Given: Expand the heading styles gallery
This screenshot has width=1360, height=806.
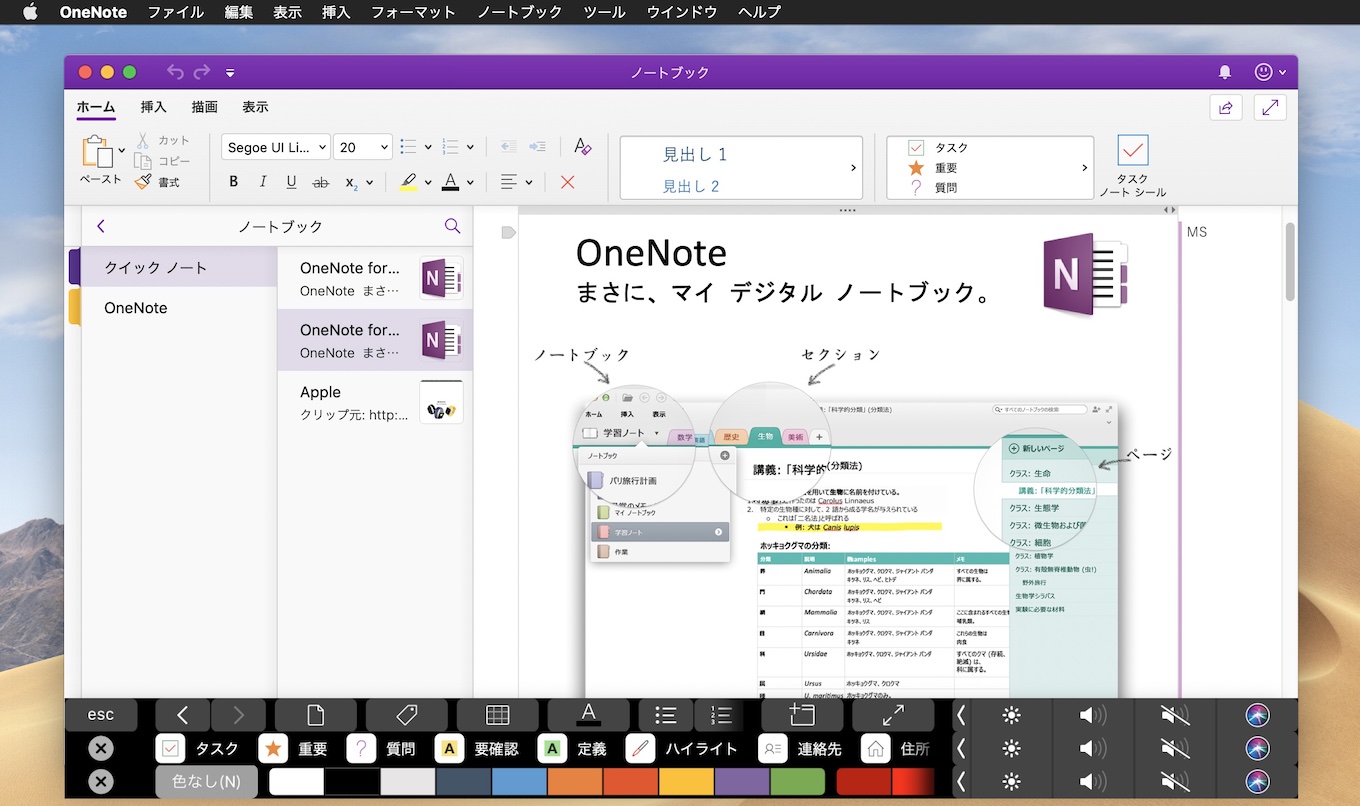Looking at the screenshot, I should point(853,168).
